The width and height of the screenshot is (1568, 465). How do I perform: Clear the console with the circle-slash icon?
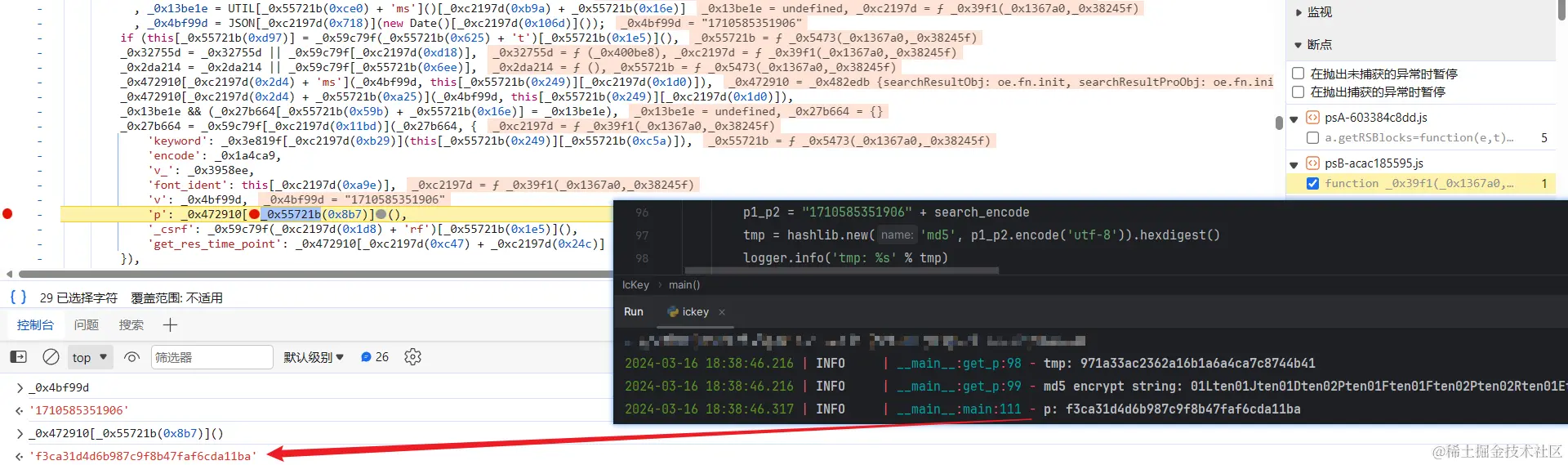51,357
